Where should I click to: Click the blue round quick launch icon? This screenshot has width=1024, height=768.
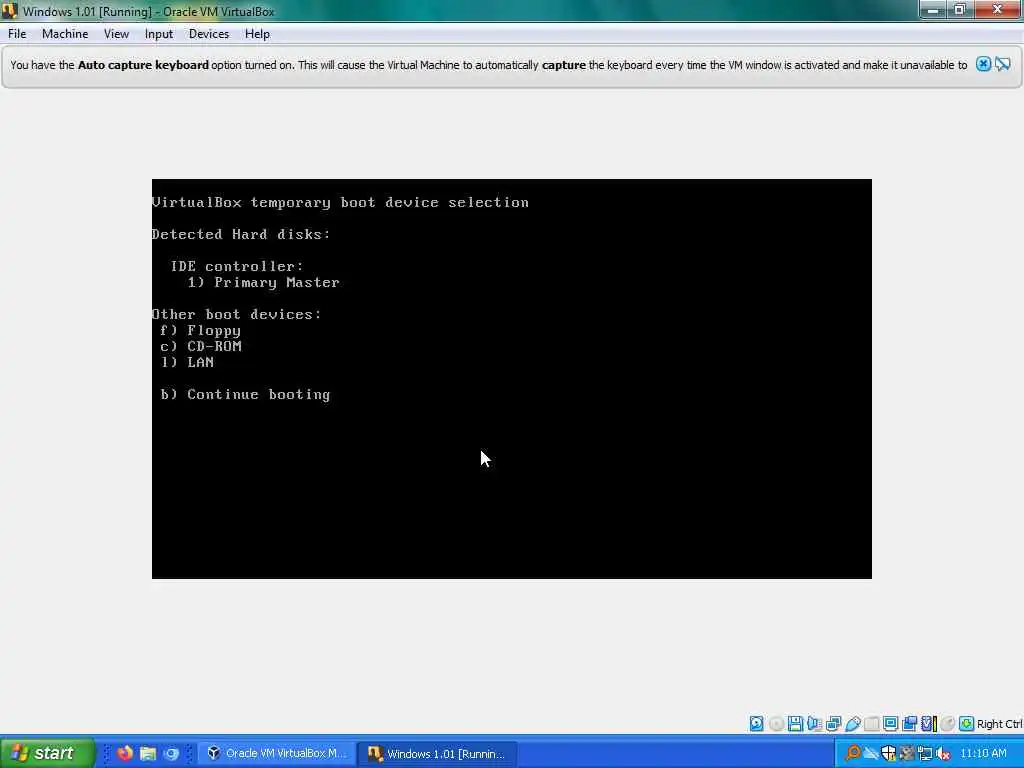pyautogui.click(x=171, y=753)
